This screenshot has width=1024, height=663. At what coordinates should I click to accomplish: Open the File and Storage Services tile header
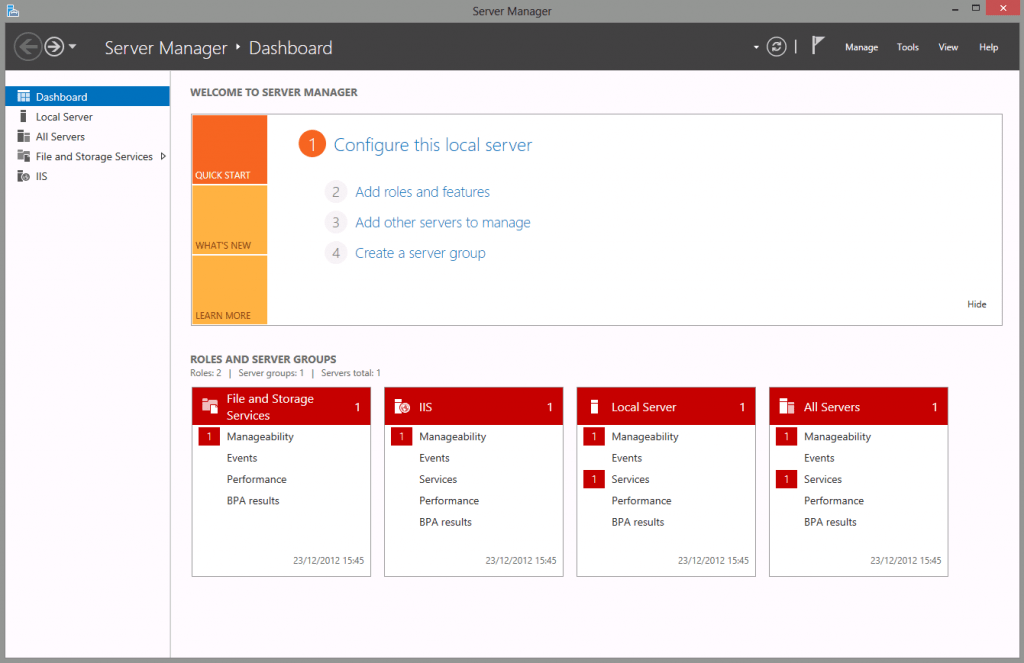281,406
